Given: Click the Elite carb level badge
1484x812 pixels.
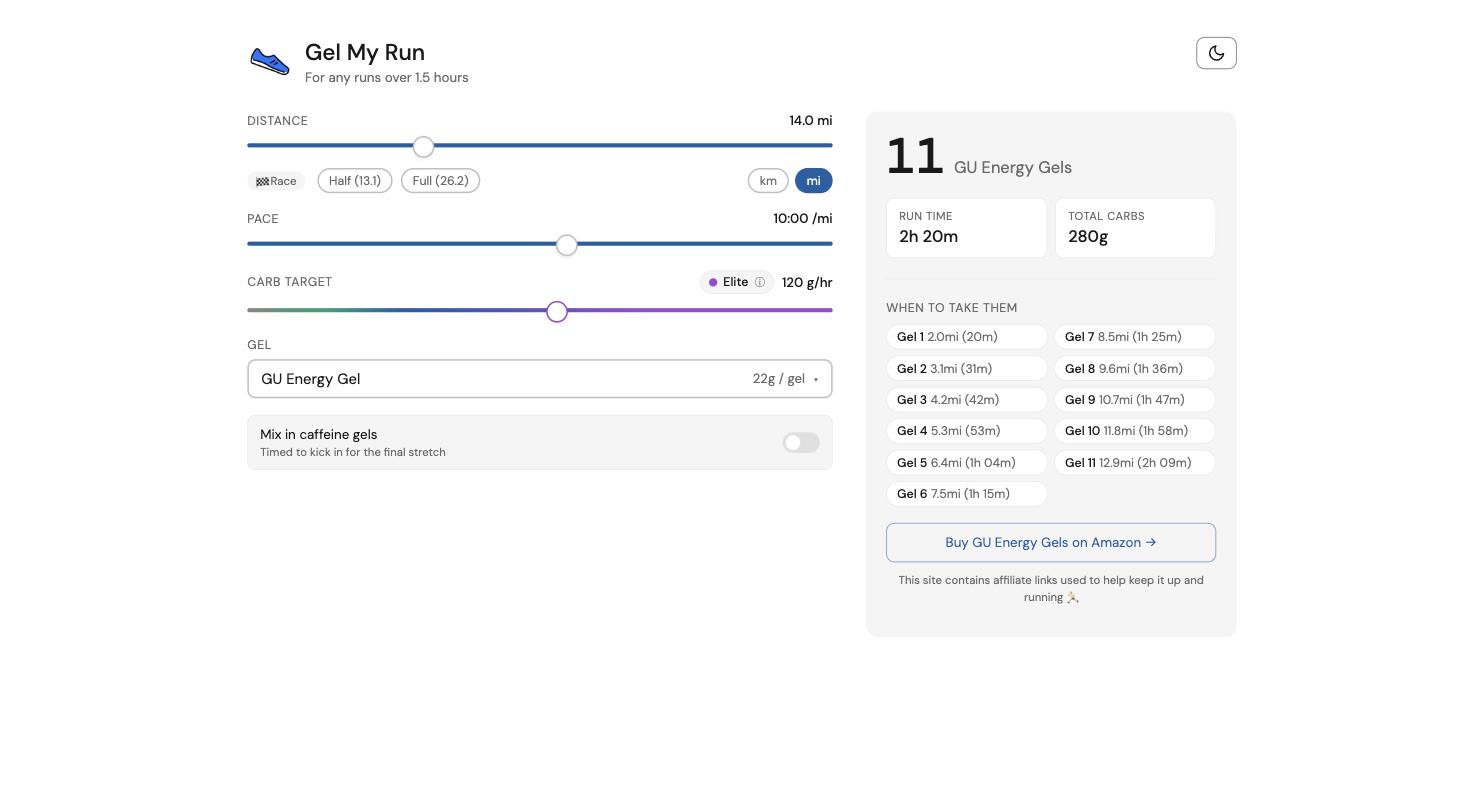Looking at the screenshot, I should 737,283.
